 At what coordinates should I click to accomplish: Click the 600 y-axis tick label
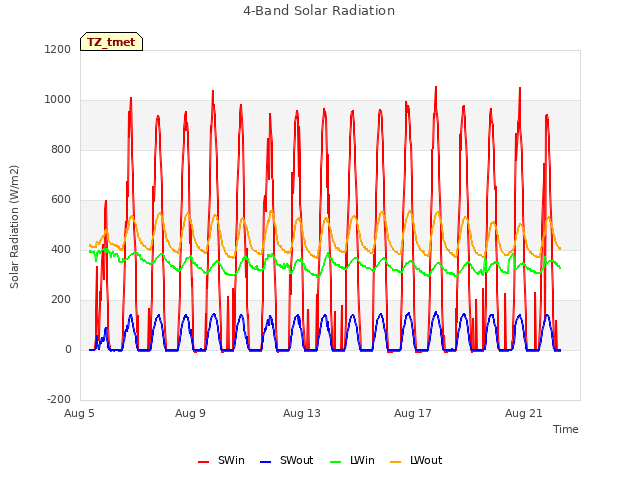coord(61,200)
